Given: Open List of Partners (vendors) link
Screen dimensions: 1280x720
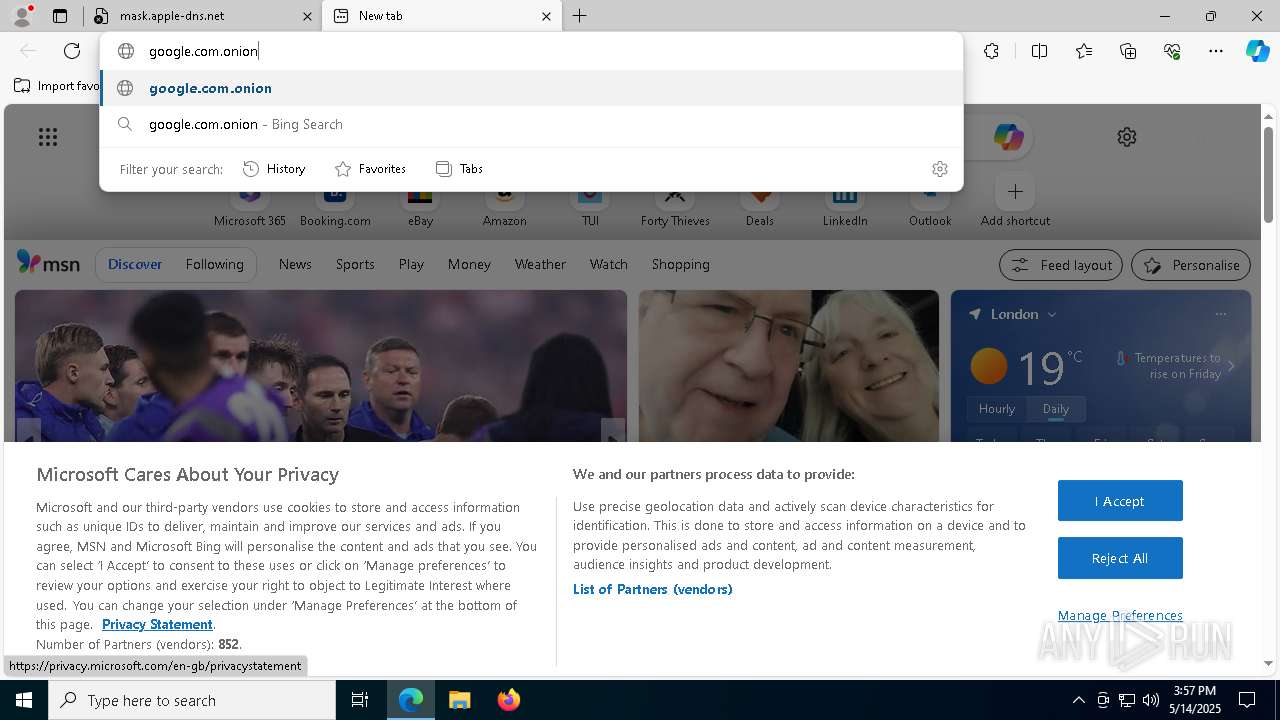Looking at the screenshot, I should point(653,589).
